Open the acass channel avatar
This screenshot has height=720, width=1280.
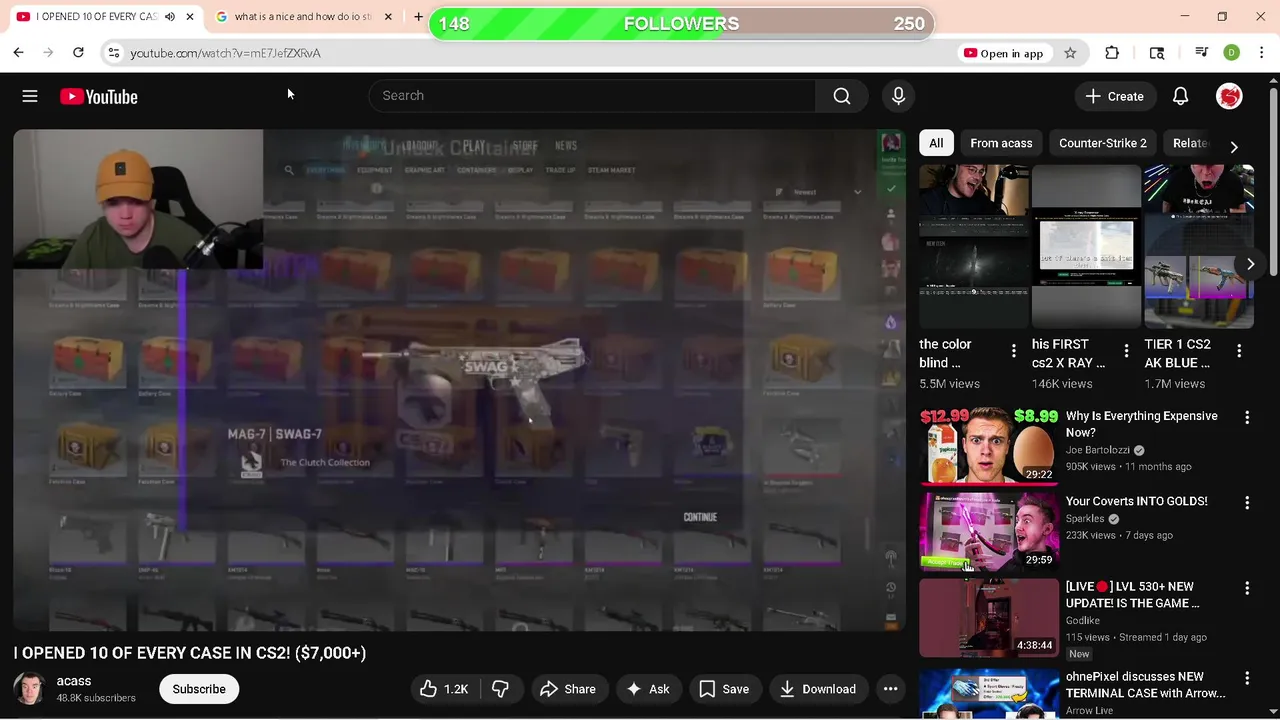point(29,689)
